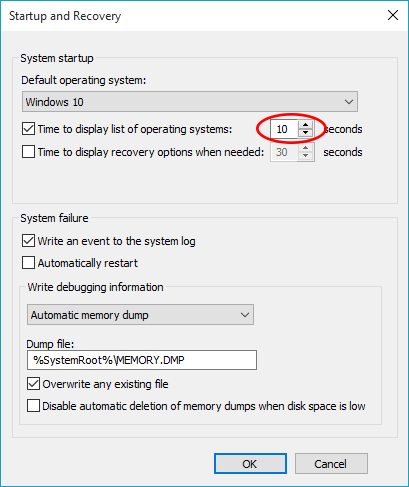
Task: Click the 30 seconds recovery options field
Action: 284,152
